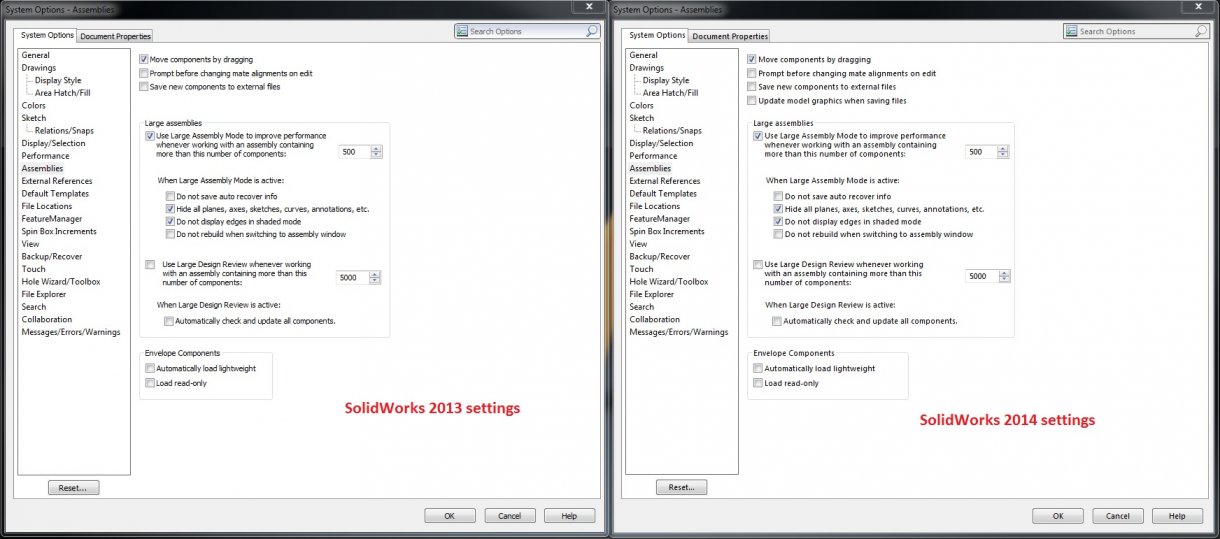Open Display Style under Drawings, left window
The width and height of the screenshot is (1220, 539).
tap(58, 80)
